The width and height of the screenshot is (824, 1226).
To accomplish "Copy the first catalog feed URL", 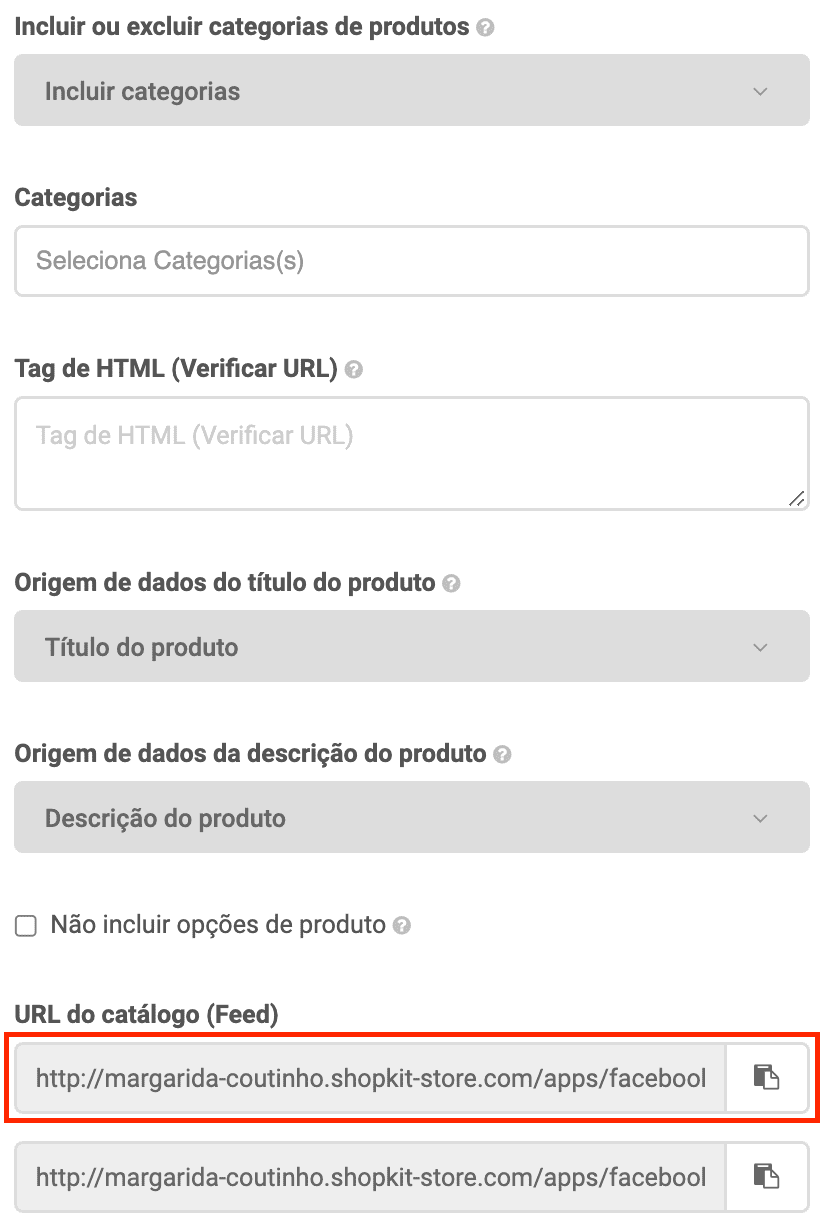I will (766, 1078).
